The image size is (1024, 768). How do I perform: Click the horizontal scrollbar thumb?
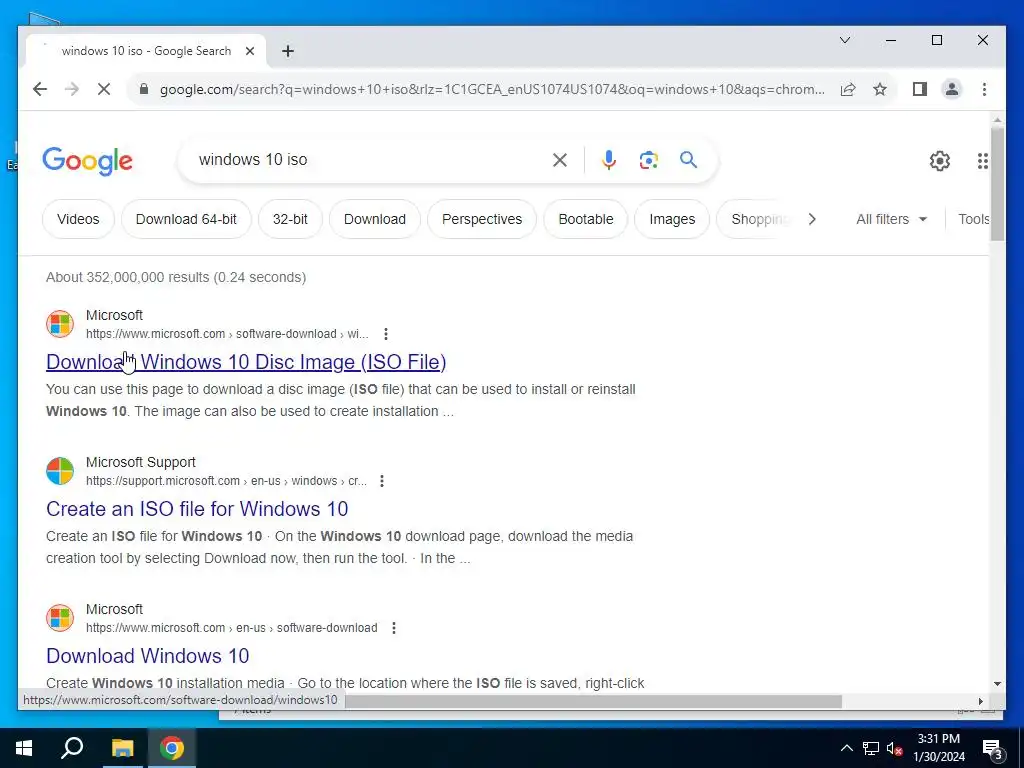(593, 701)
